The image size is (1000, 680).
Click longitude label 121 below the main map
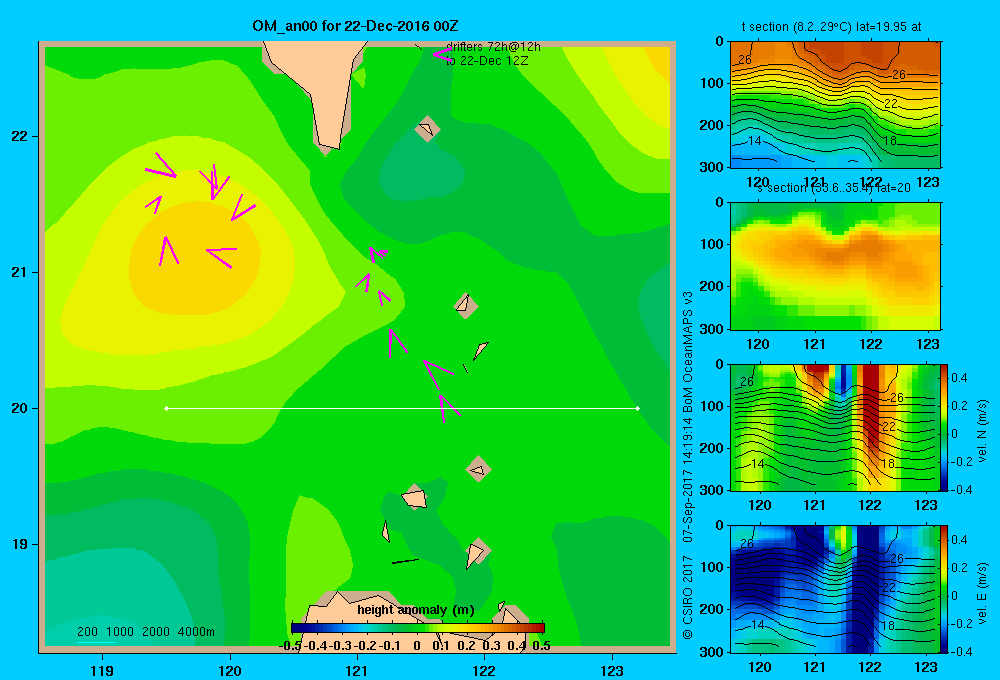[357, 670]
